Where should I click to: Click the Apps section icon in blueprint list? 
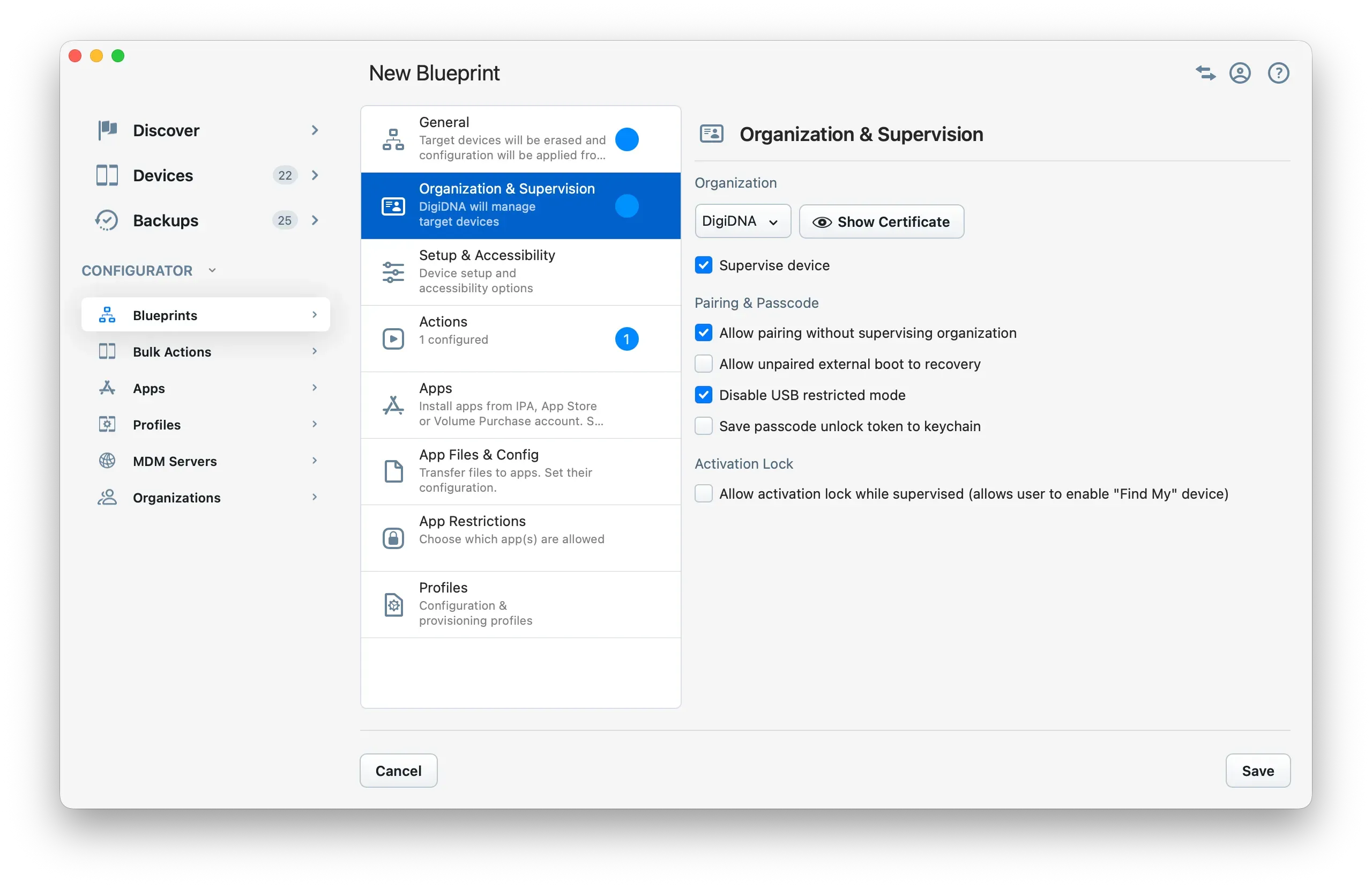(393, 405)
